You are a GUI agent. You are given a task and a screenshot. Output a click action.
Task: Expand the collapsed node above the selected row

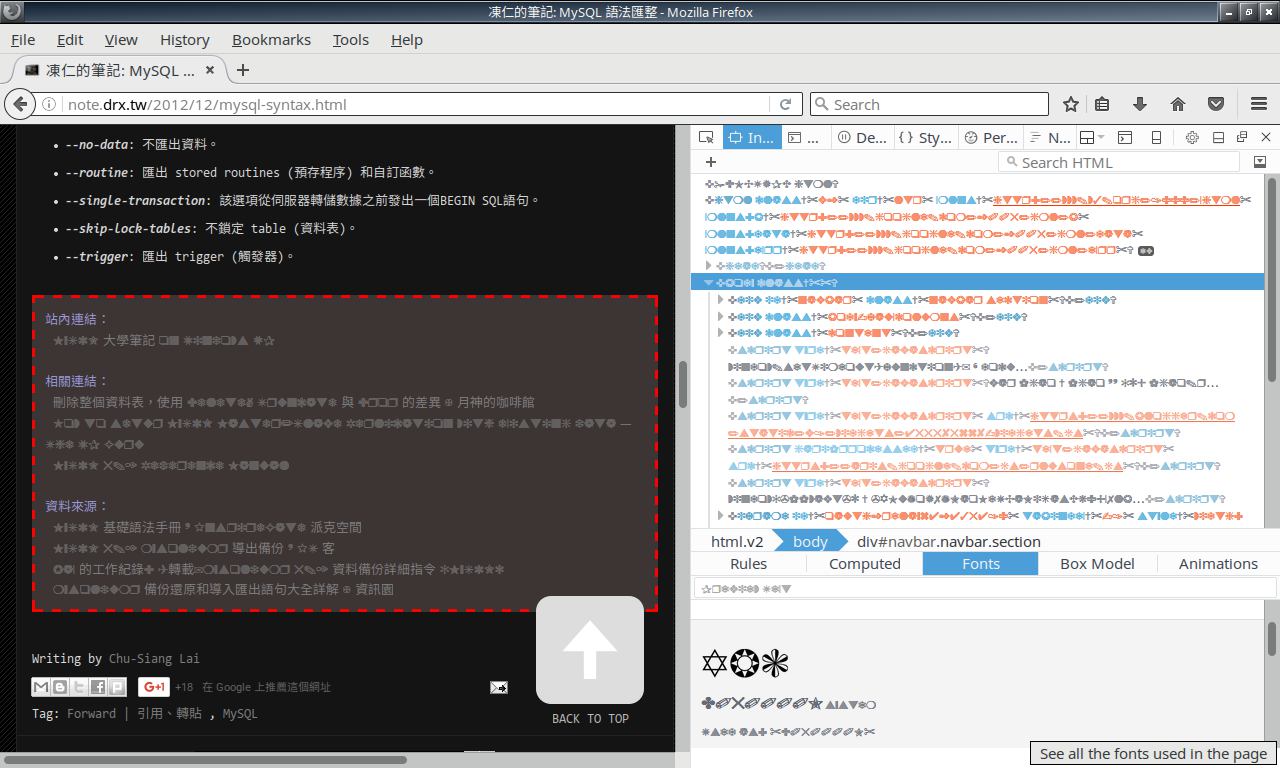[x=708, y=266]
